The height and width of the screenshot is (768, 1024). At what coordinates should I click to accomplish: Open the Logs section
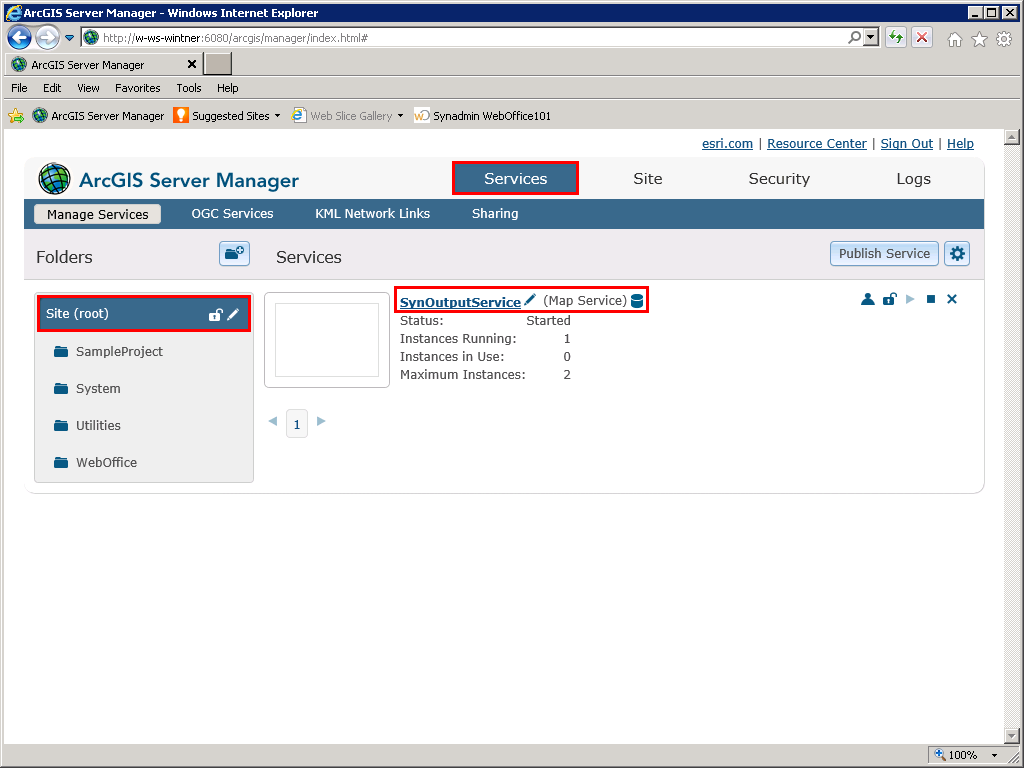913,178
